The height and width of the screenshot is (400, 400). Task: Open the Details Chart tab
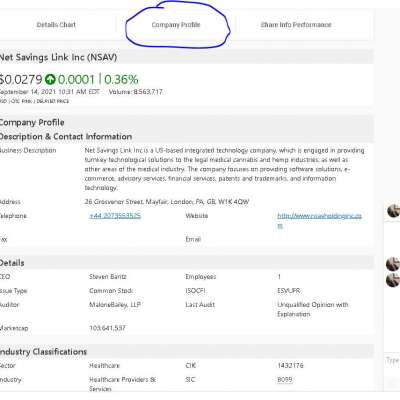point(56,25)
